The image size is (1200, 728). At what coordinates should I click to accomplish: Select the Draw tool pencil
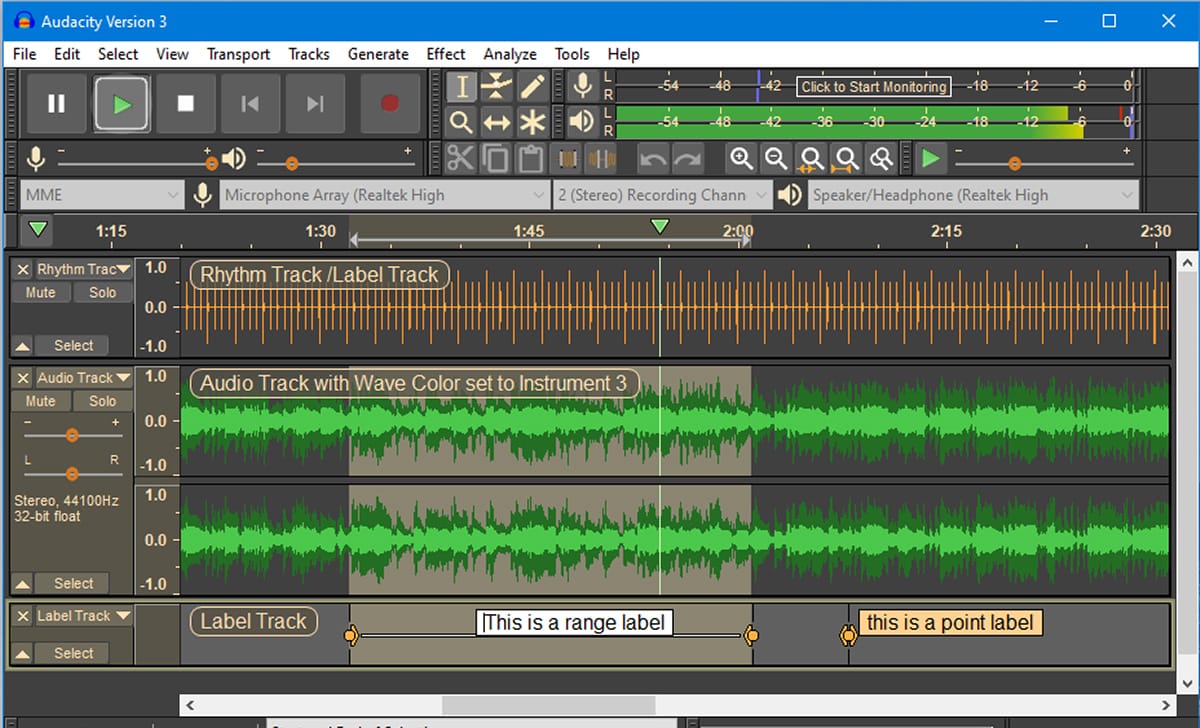coord(532,87)
